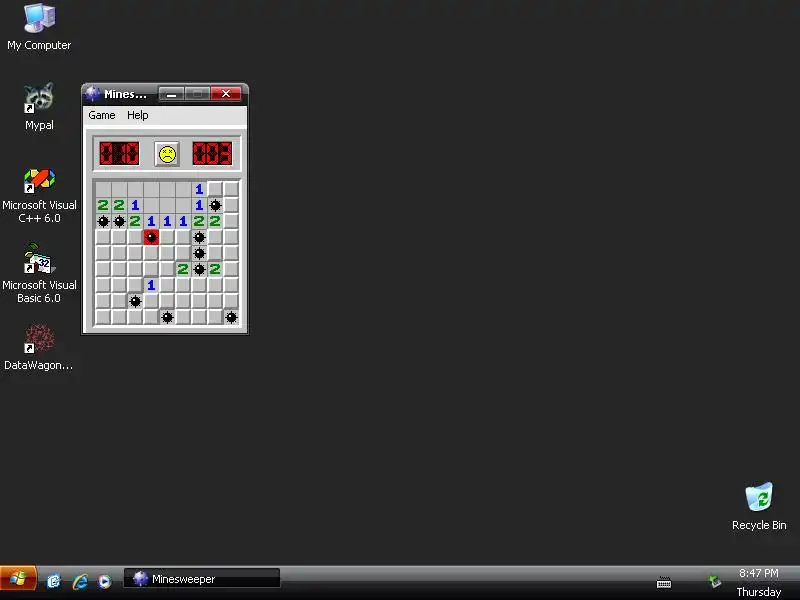Viewport: 800px width, 600px height.
Task: Click the blue 1 in the top grid row
Action: tap(199, 189)
